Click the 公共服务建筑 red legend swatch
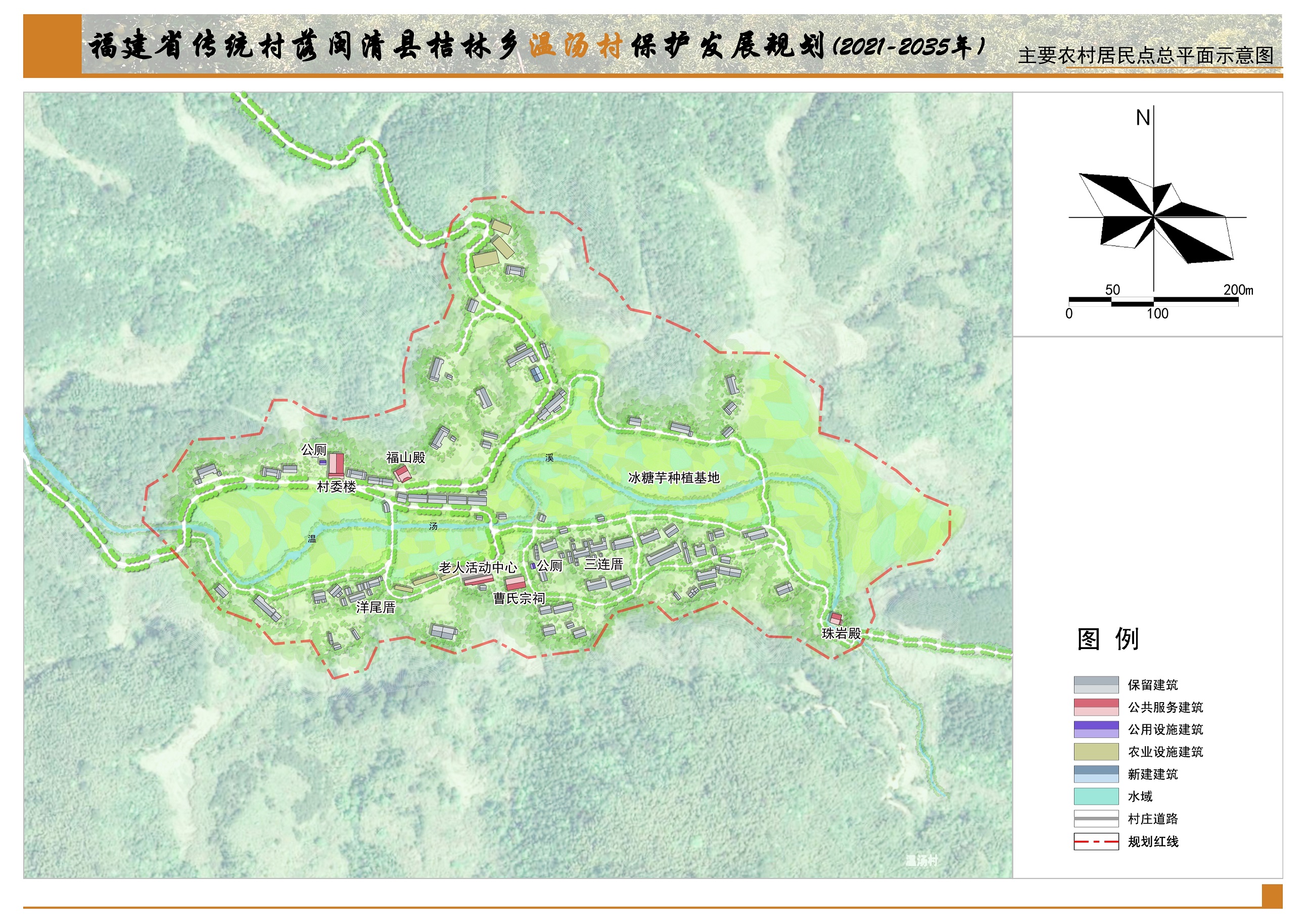Screen dimensions: 1307x924 click(1096, 707)
